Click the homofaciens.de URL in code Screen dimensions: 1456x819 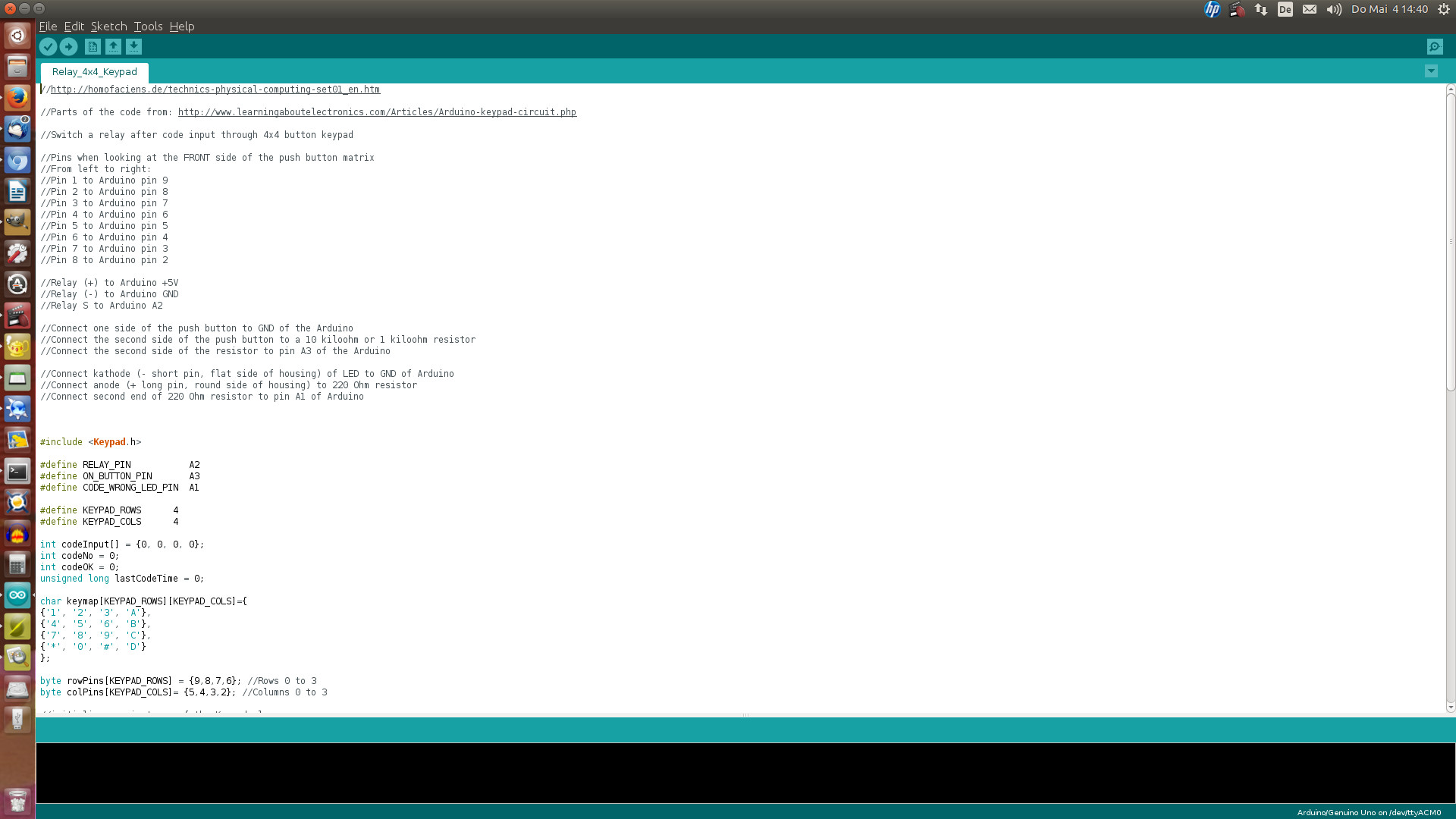tap(215, 89)
